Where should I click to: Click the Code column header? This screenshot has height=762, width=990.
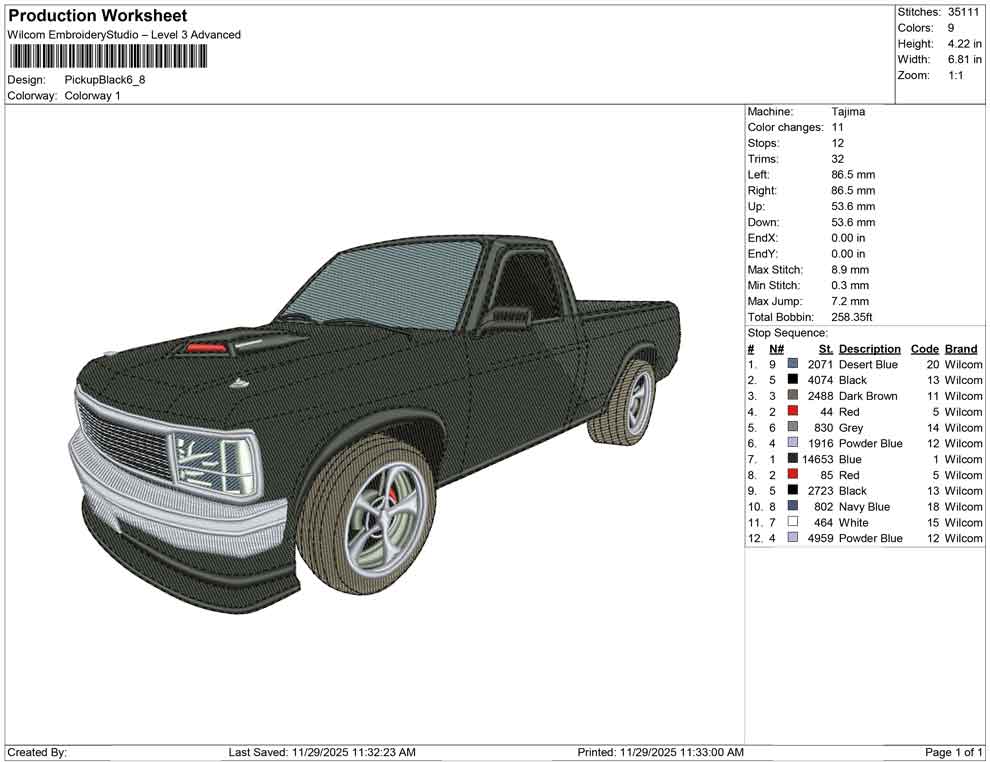925,348
